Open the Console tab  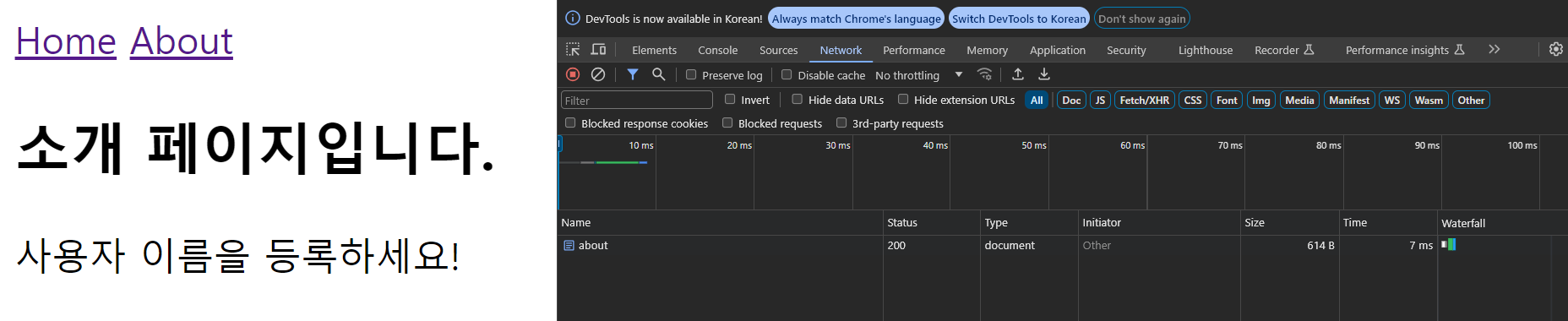point(717,51)
